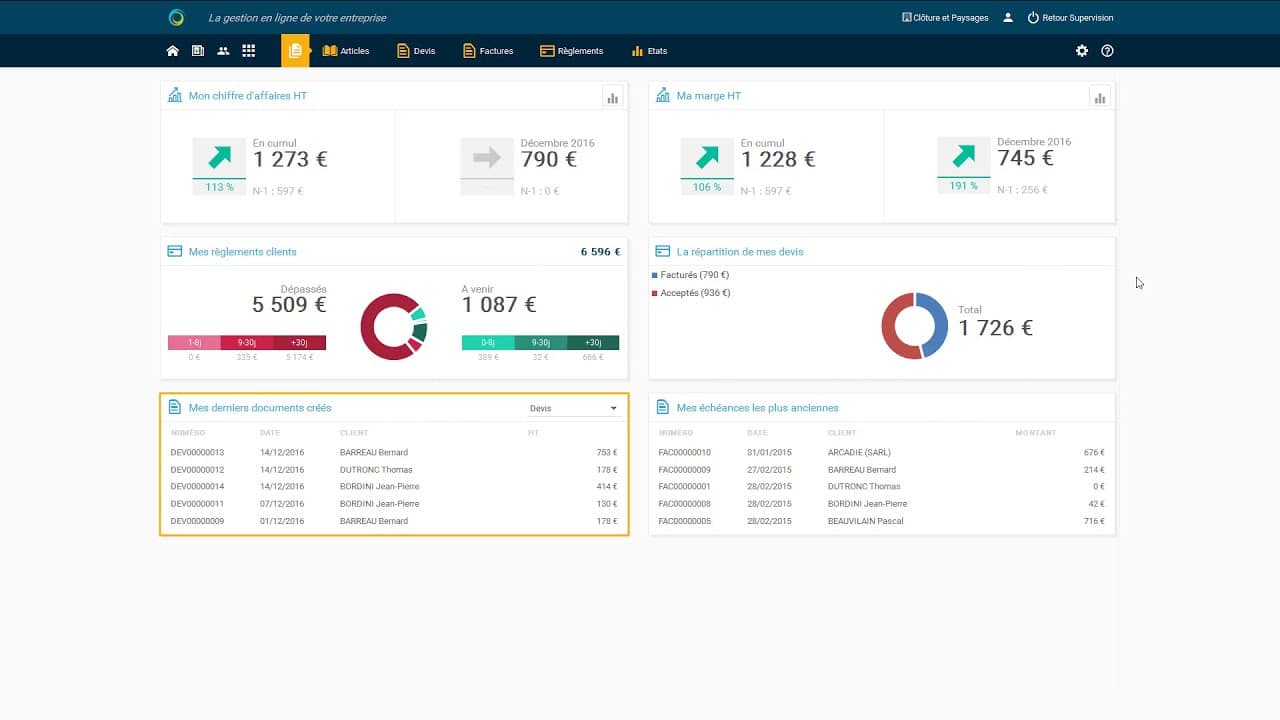Screen dimensions: 1280x720
Task: Open the Articles section
Action: [x=347, y=50]
